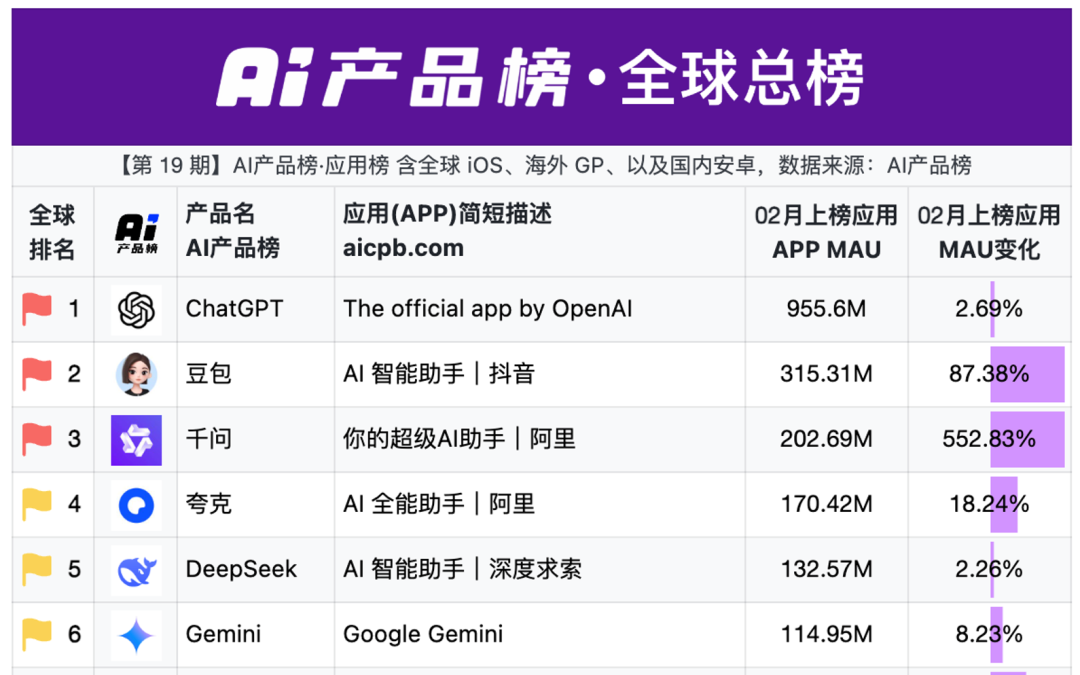Click the 202.69M MAU value

point(827,439)
